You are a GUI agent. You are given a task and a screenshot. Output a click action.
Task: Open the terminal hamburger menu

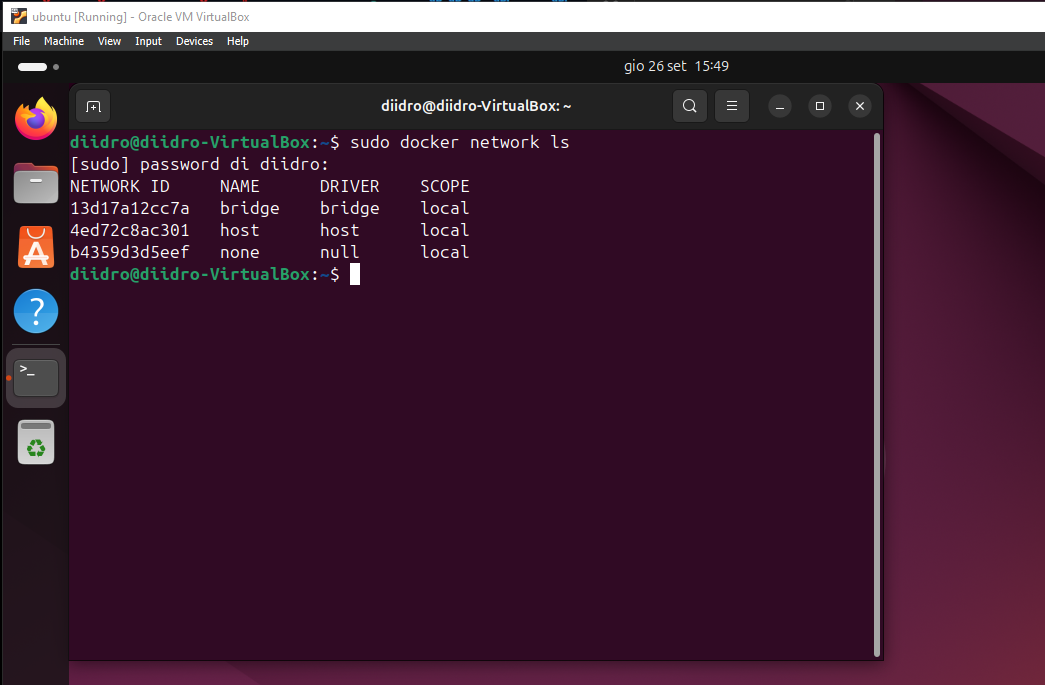731,105
